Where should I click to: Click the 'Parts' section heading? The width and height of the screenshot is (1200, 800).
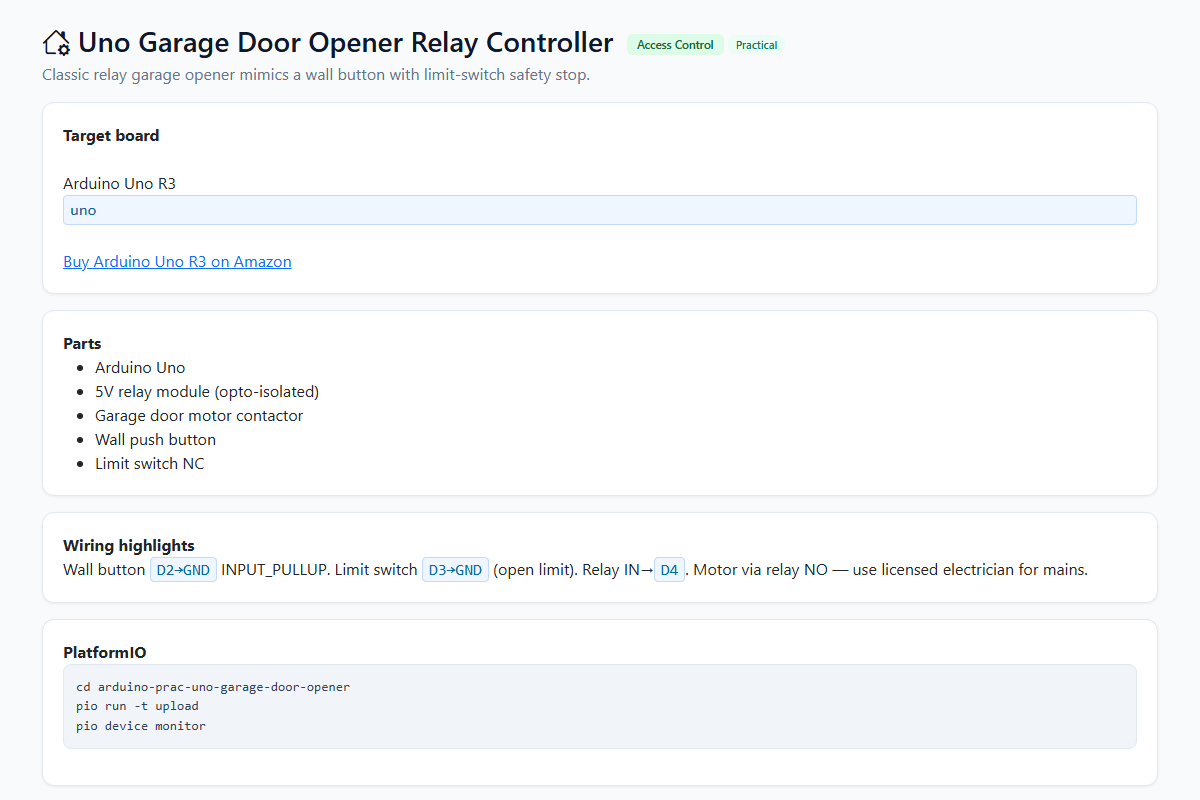click(x=82, y=344)
